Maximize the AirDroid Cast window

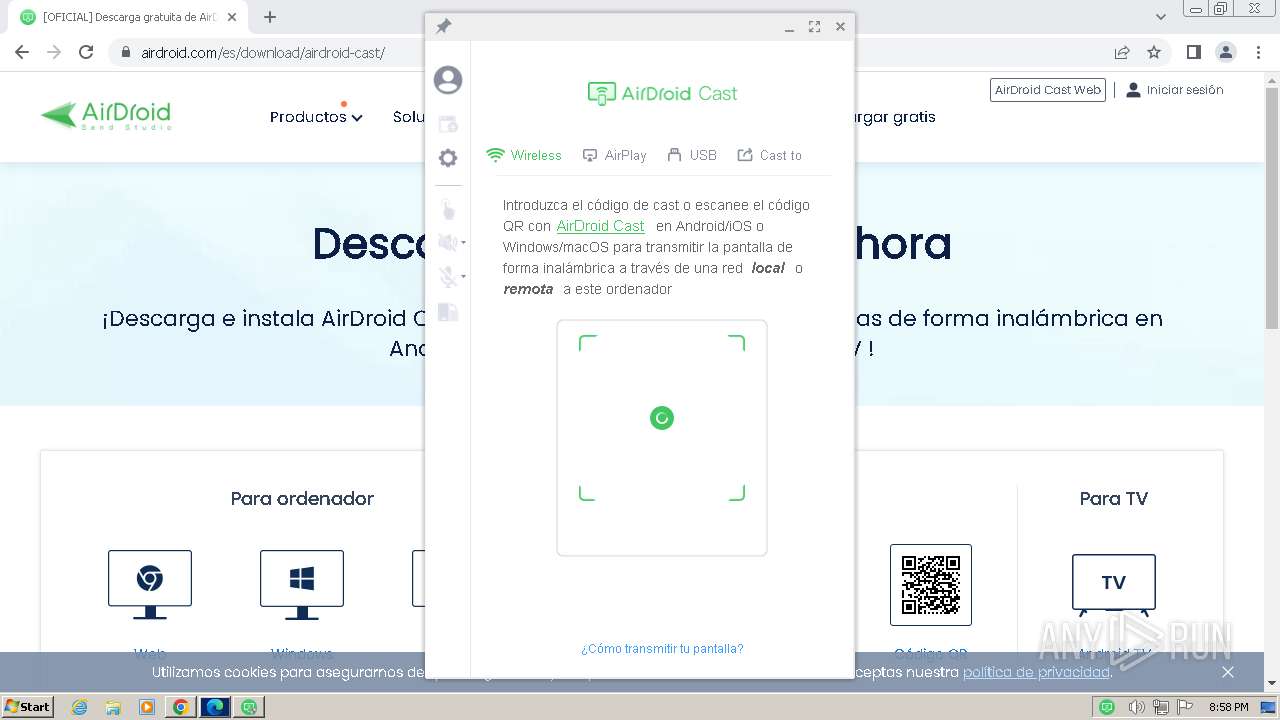[814, 27]
